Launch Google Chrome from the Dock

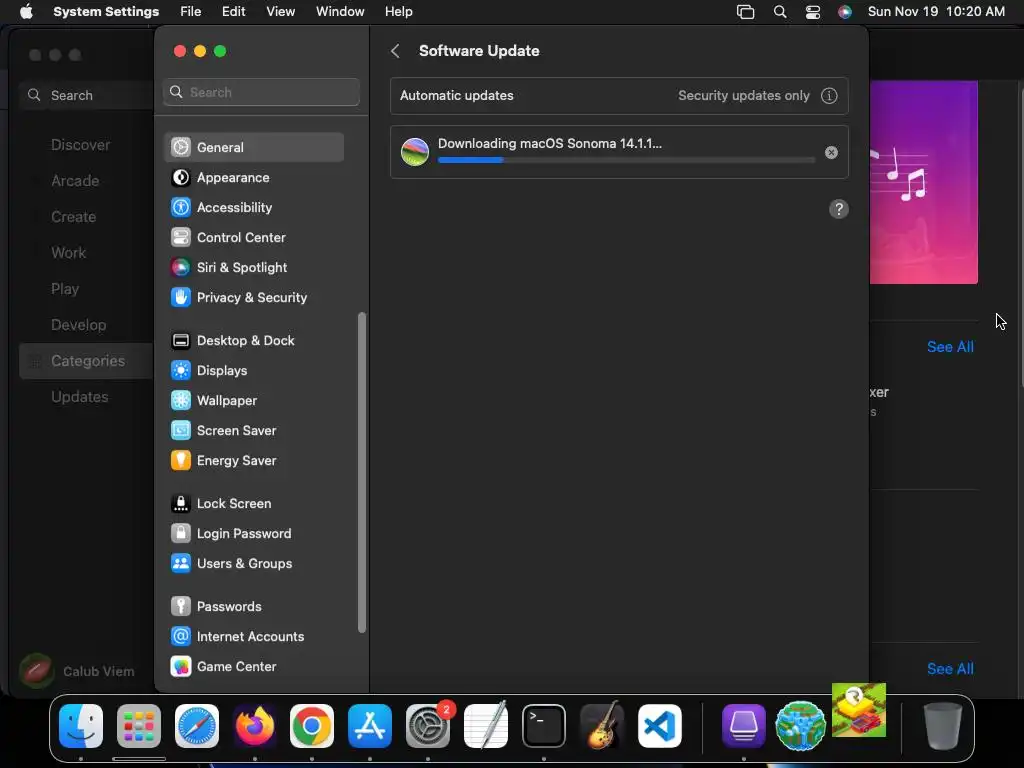[x=312, y=726]
